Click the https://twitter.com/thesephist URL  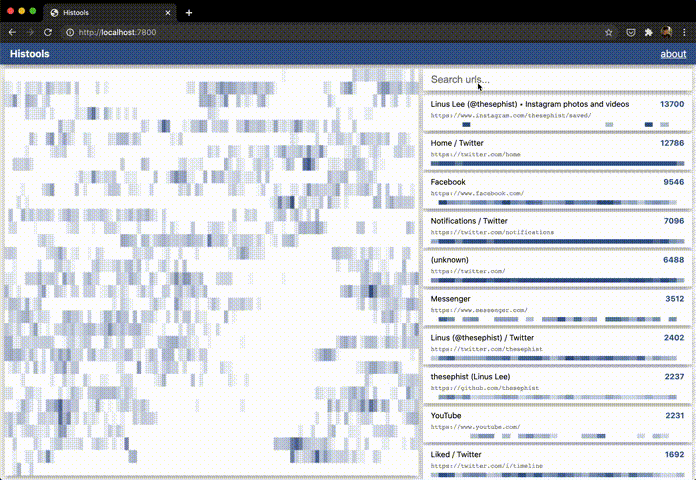pyautogui.click(x=486, y=349)
